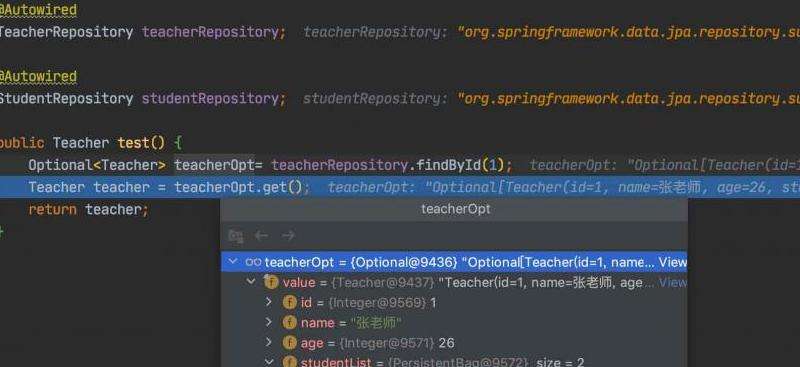Image resolution: width=800 pixels, height=367 pixels.
Task: Click the field icon beside age
Action: (x=289, y=343)
